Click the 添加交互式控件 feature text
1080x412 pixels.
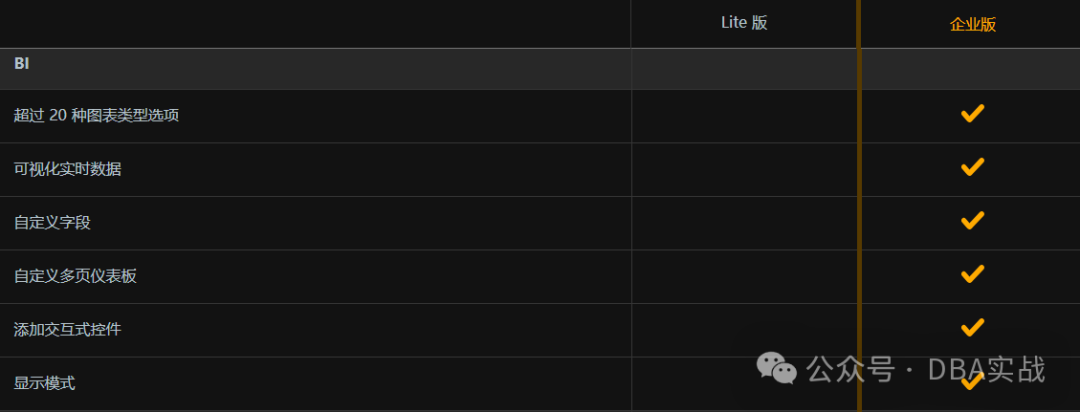pyautogui.click(x=68, y=329)
